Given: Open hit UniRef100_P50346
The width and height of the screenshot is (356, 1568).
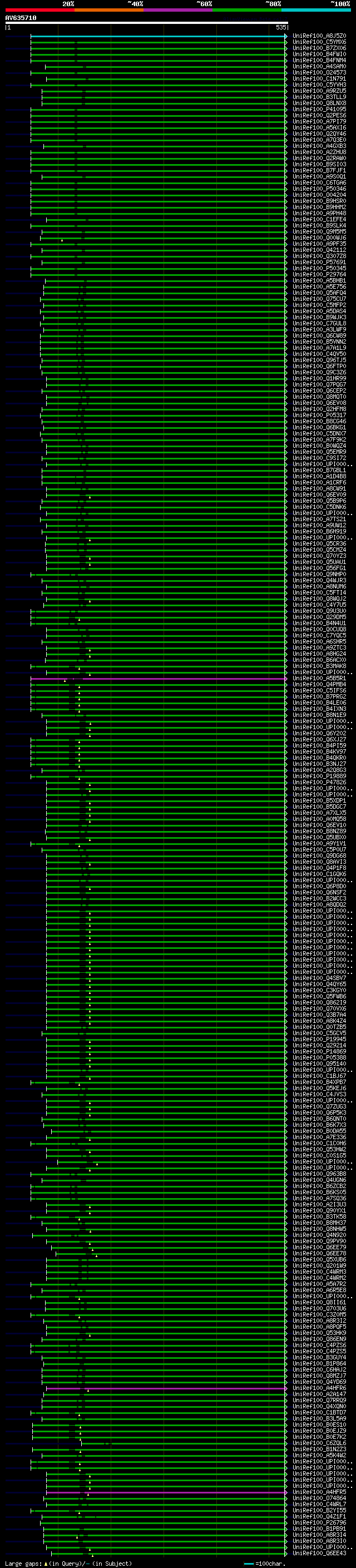Looking at the screenshot, I should (319, 189).
